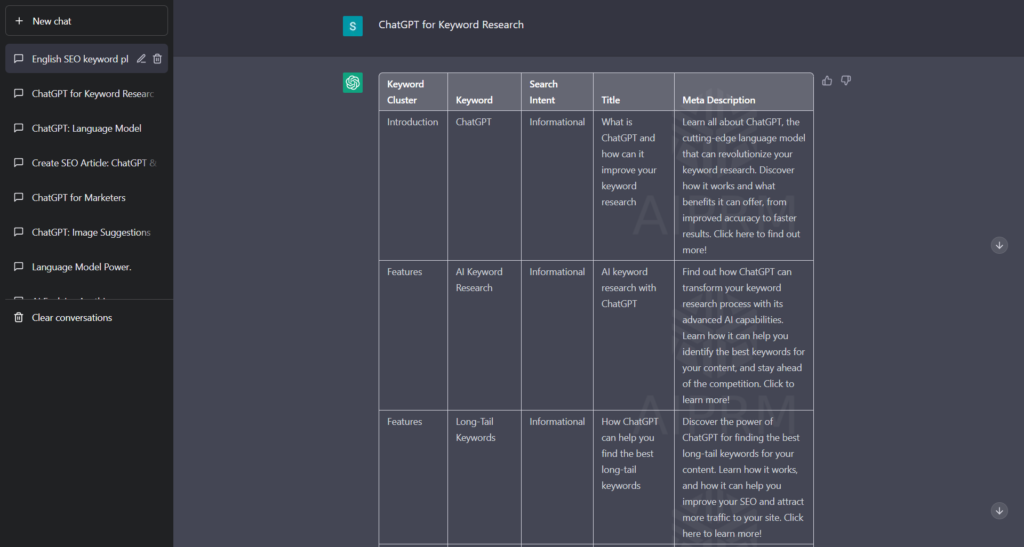Click meta description starting 'Discover the power of'
Viewport: 1024px width, 547px height.
coord(744,478)
